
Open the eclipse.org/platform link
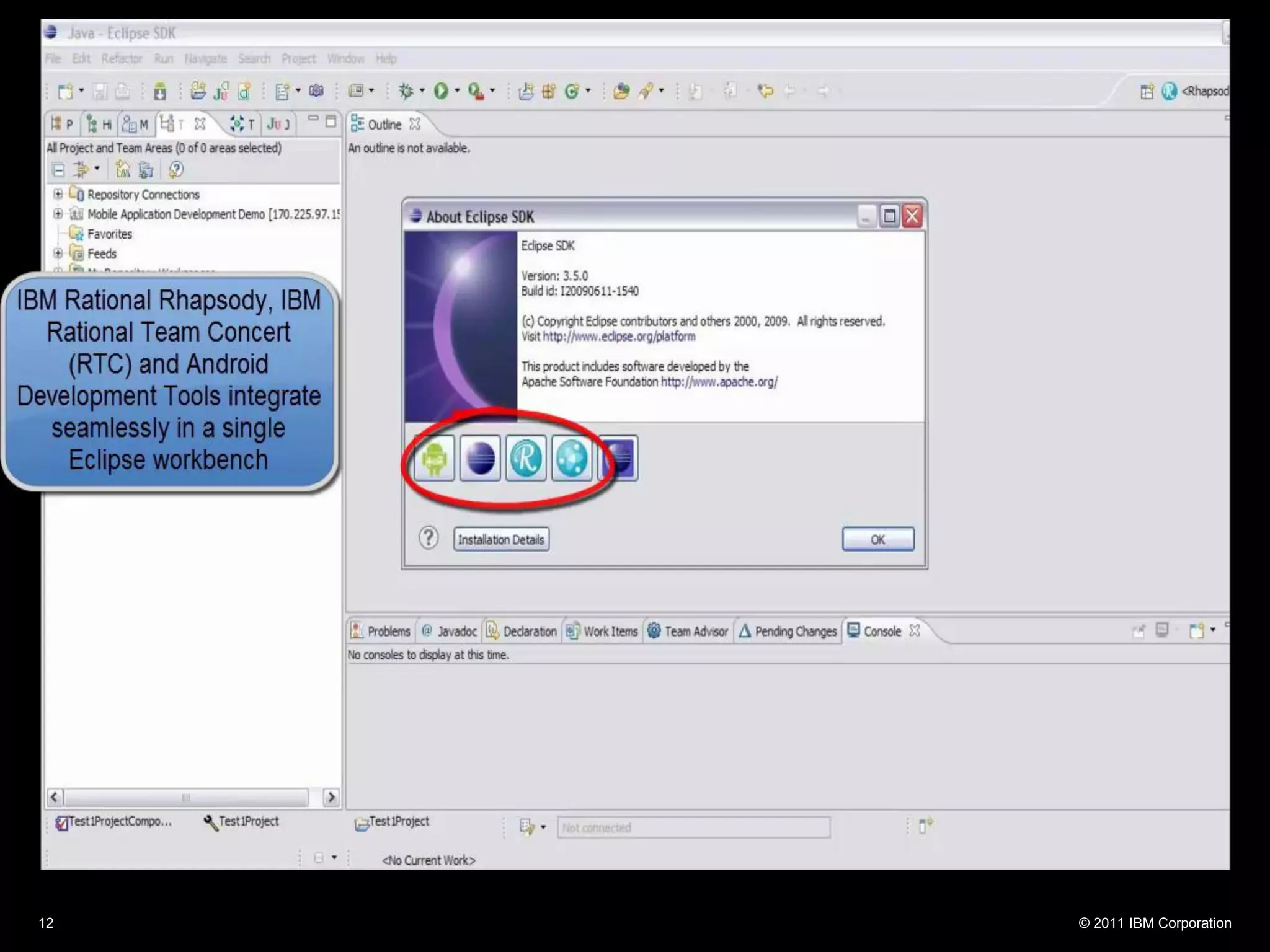(619, 337)
